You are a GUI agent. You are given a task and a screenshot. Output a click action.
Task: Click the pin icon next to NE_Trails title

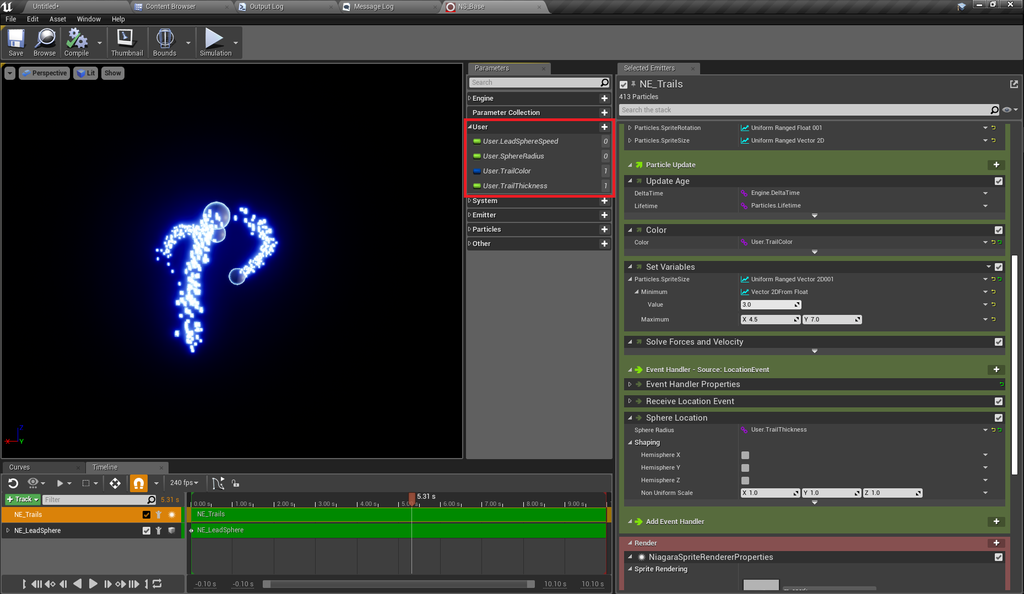pos(633,84)
